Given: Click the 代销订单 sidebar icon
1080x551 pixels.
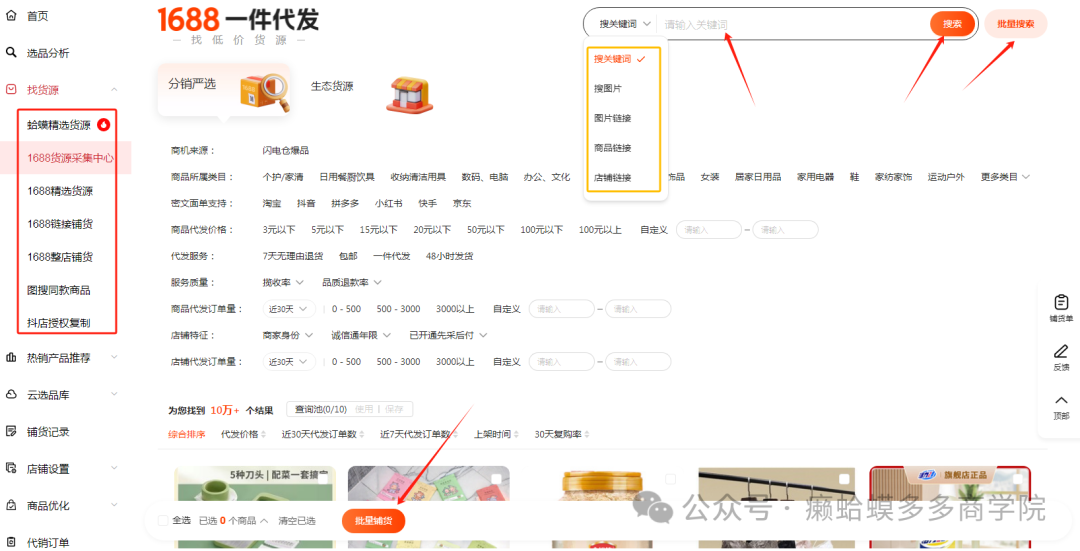Looking at the screenshot, I should pos(11,543).
